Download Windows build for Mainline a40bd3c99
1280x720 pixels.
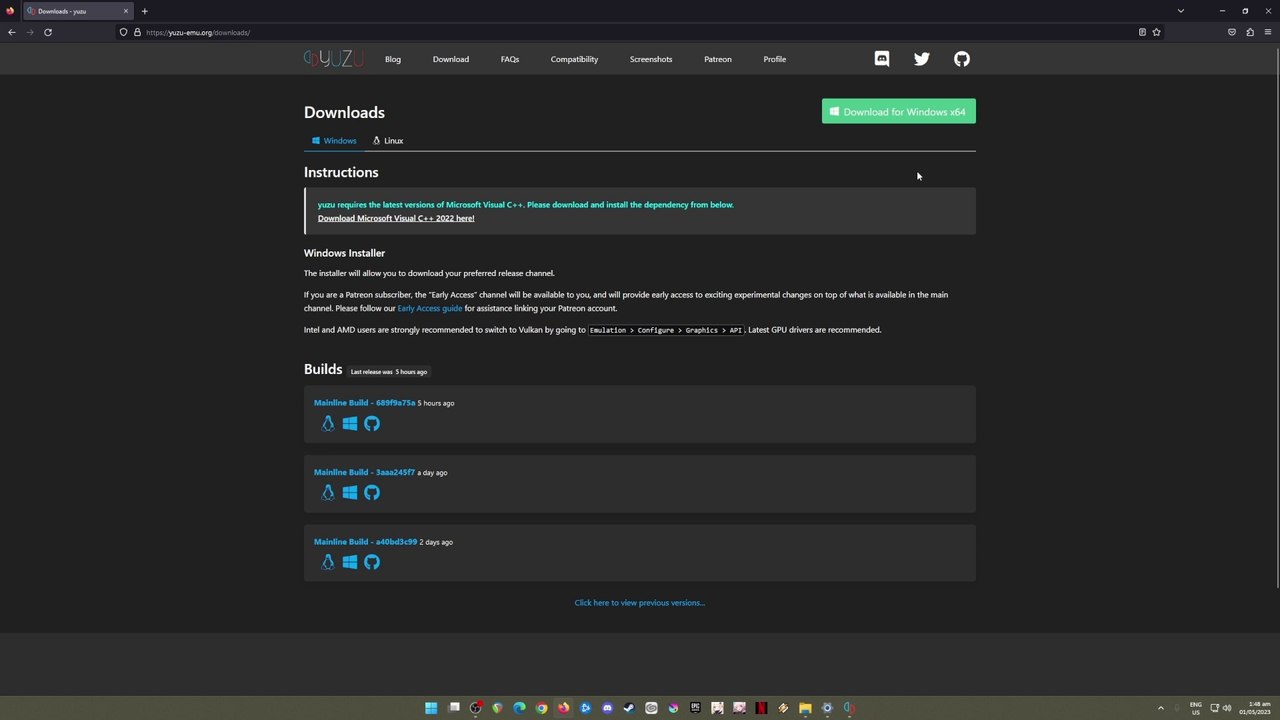tap(350, 562)
